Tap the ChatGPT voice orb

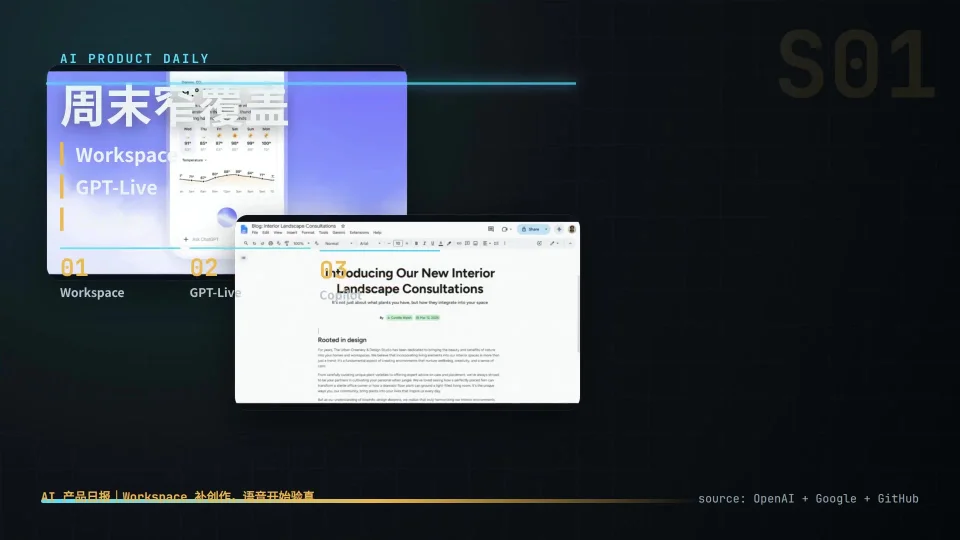pos(227,217)
